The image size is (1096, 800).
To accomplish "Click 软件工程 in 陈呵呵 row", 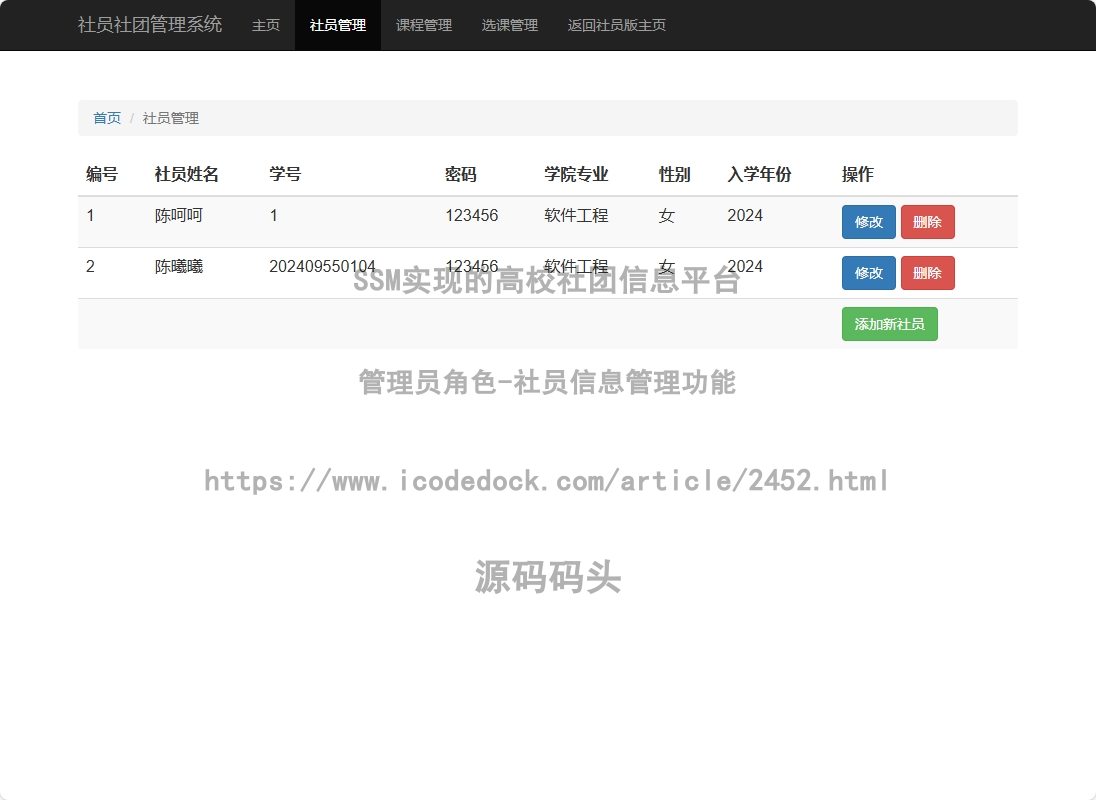I will click(x=576, y=215).
